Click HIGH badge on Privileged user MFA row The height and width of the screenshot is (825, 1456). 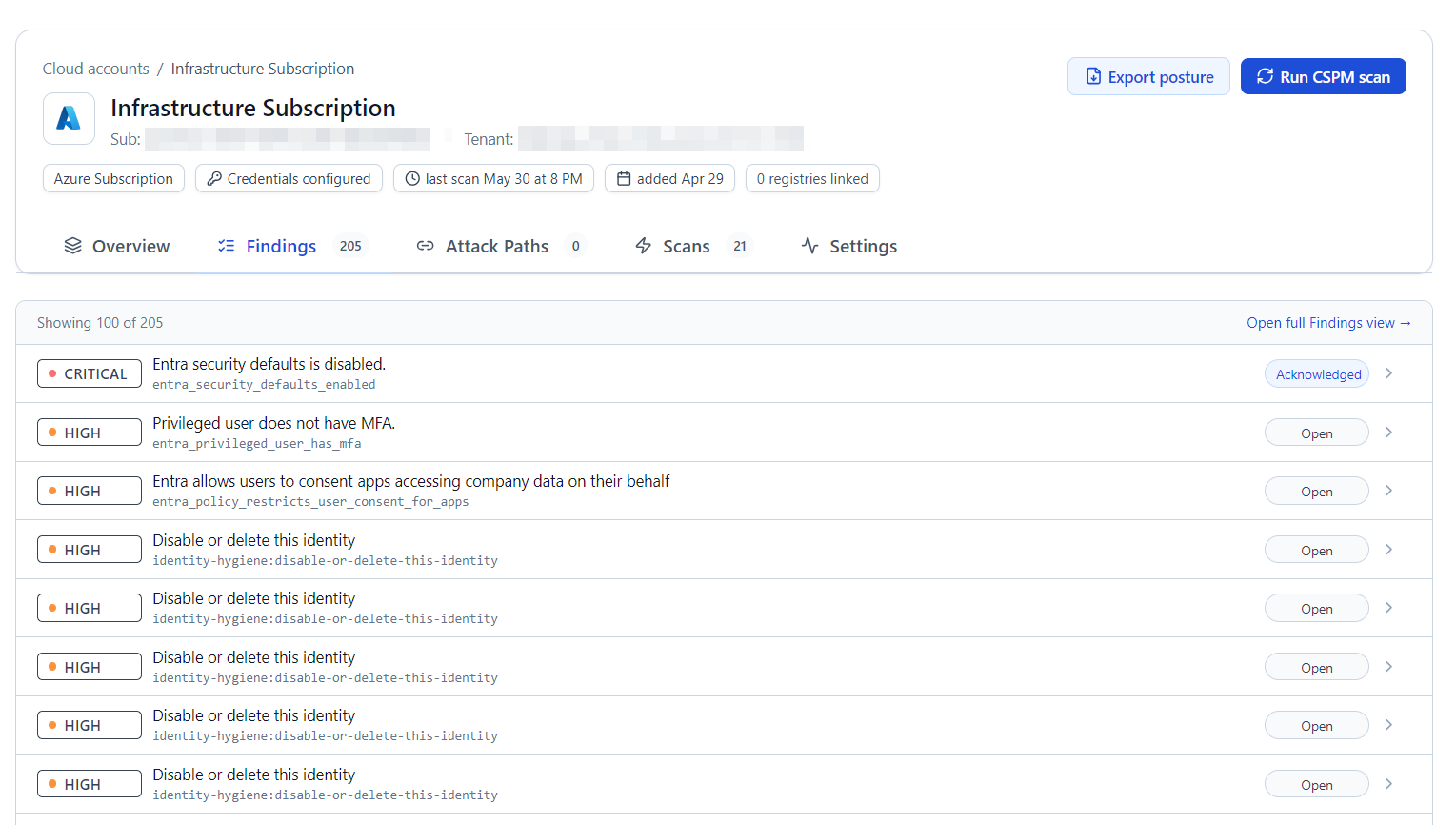point(90,433)
